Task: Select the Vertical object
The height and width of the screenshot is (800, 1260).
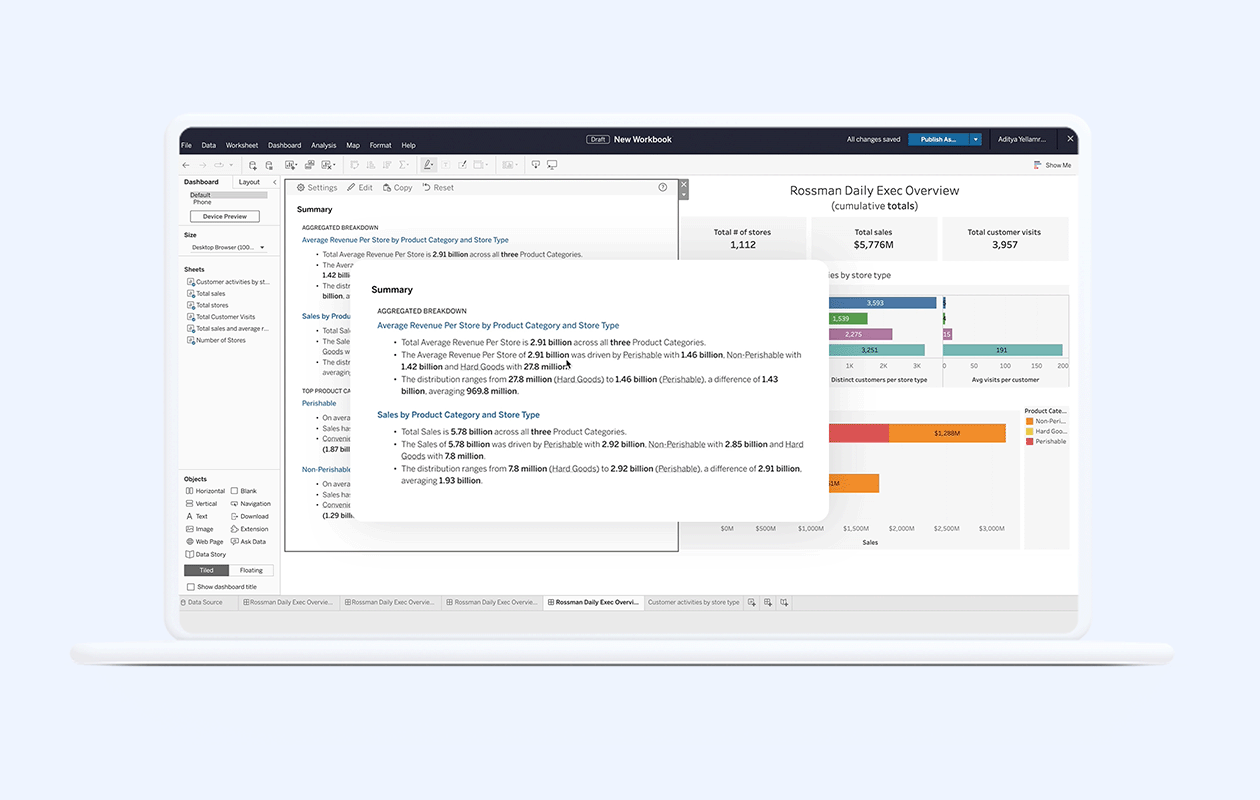Action: [x=202, y=504]
